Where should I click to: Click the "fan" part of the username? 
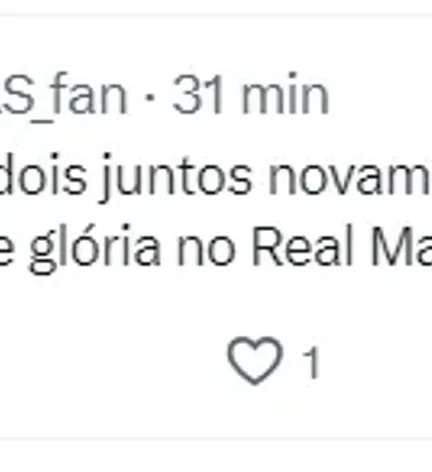coord(90,95)
